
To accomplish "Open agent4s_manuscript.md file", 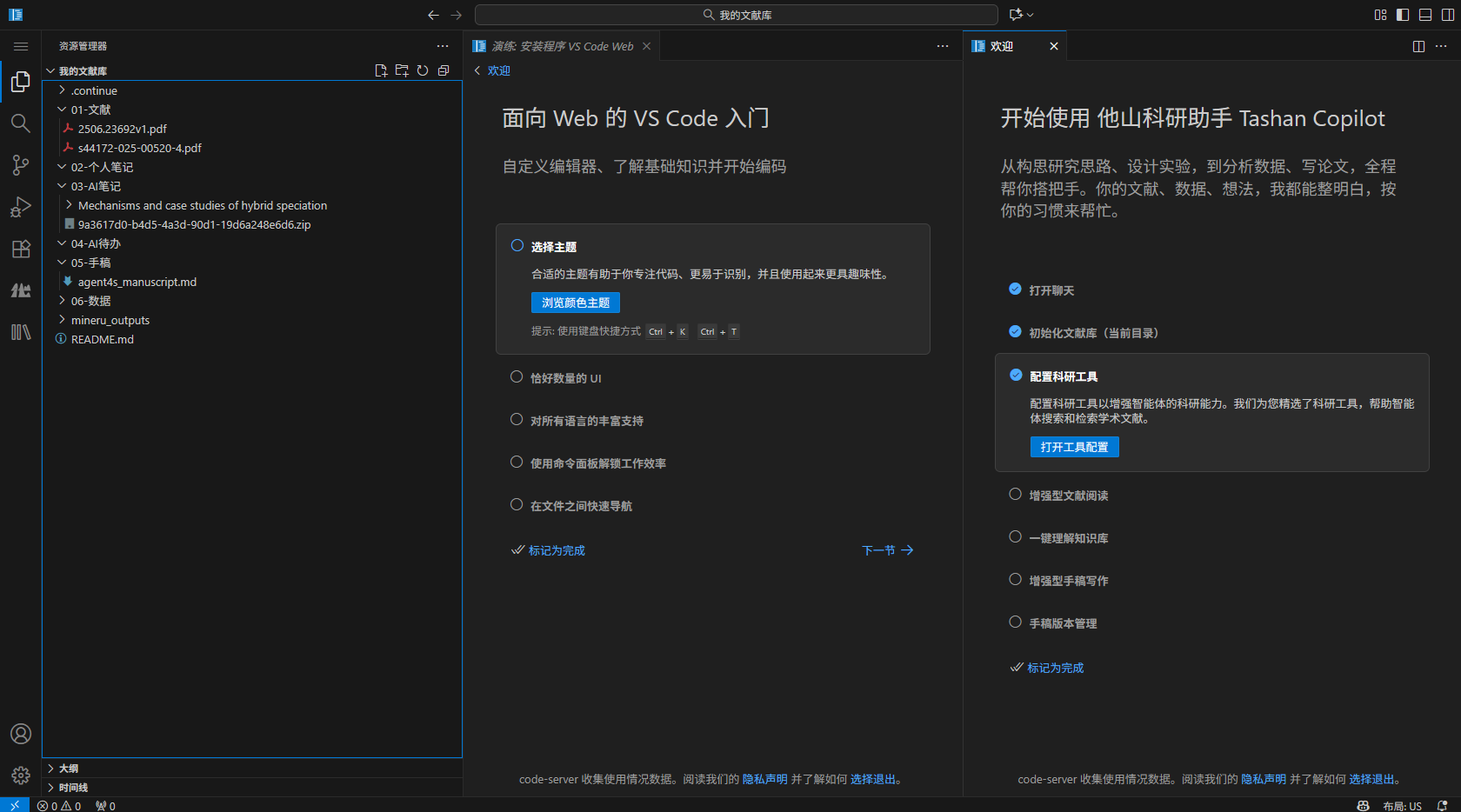I will tap(137, 282).
